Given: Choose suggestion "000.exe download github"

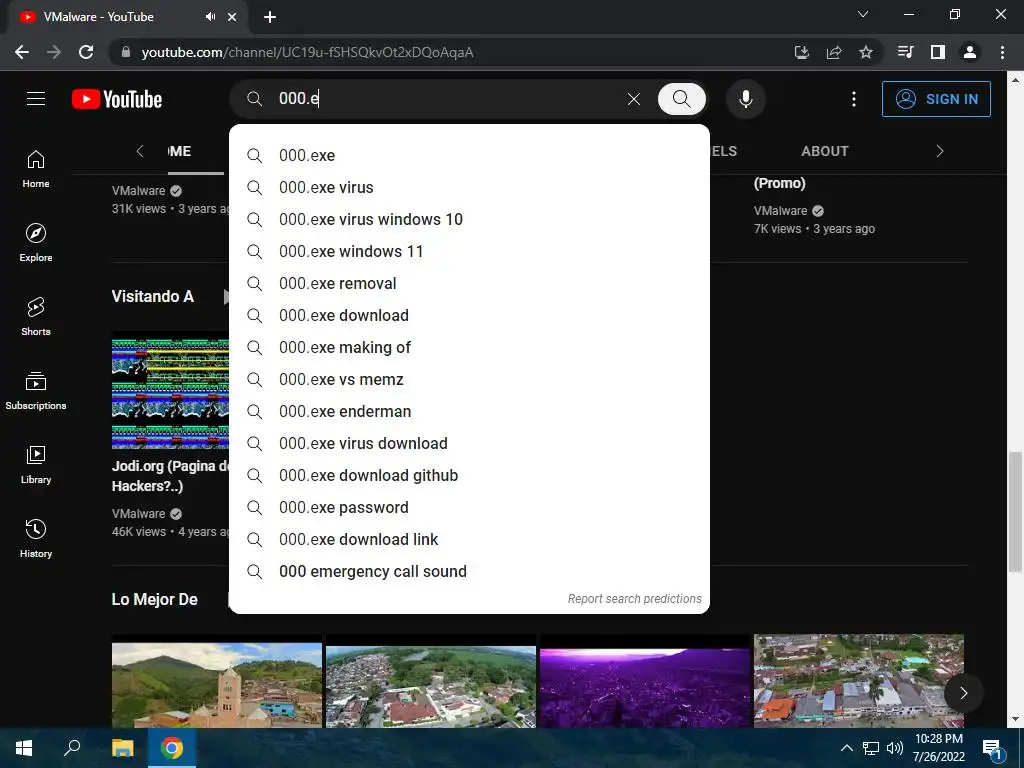Looking at the screenshot, I should click(469, 475).
